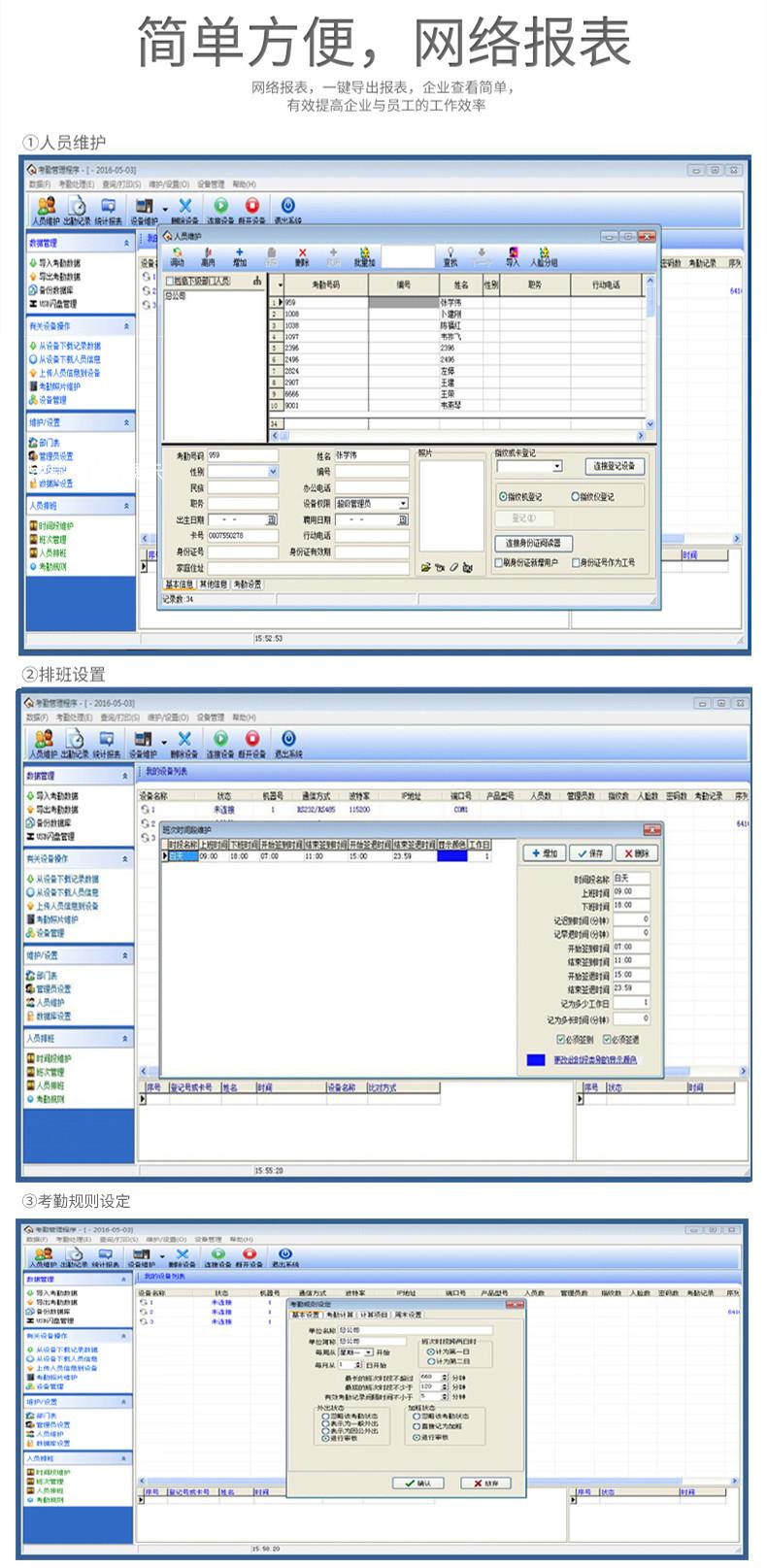Toggle 必须签到 checkbox in shift dialog
767x1568 pixels.
tap(559, 1039)
